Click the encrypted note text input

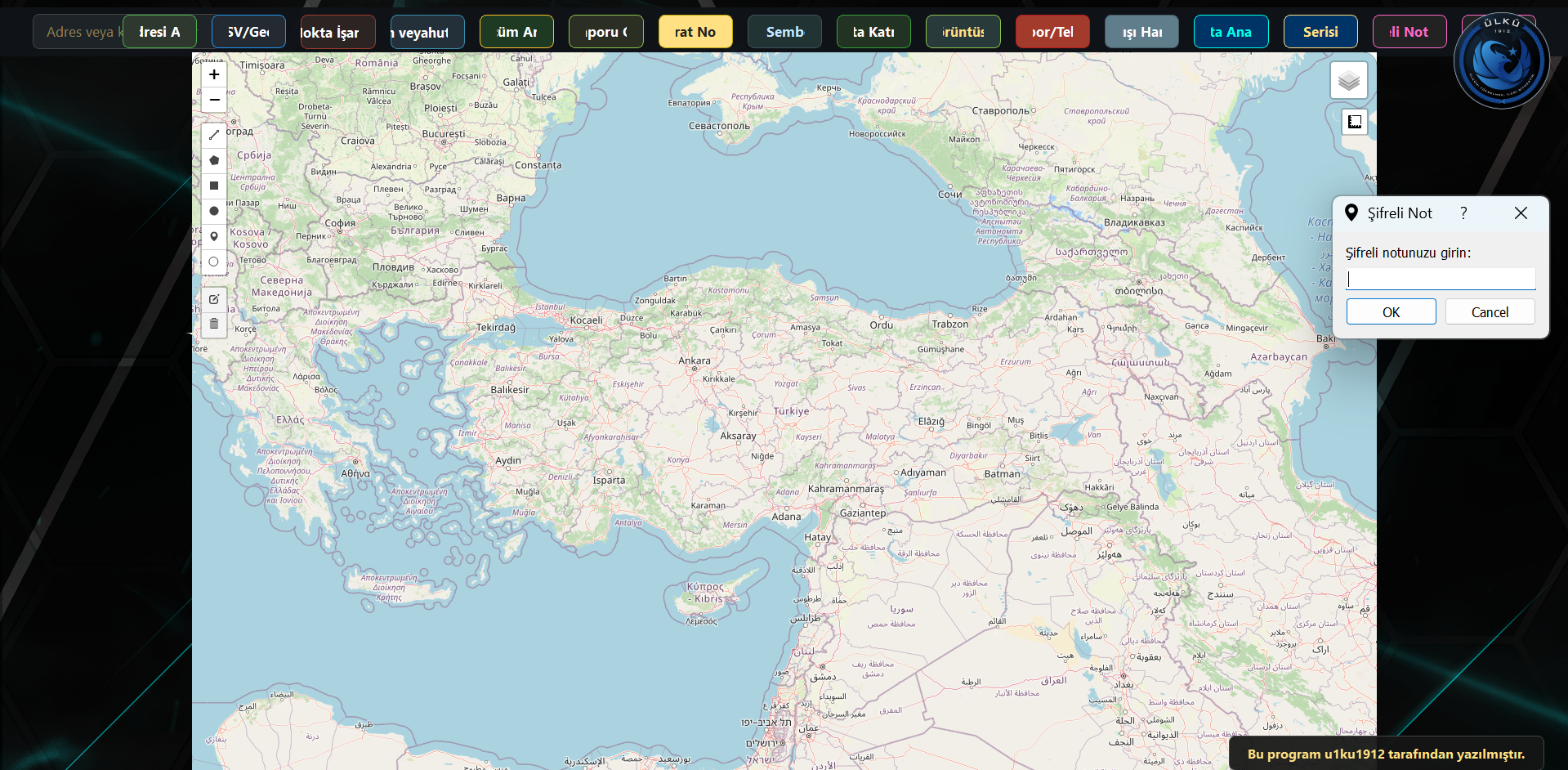point(1441,279)
